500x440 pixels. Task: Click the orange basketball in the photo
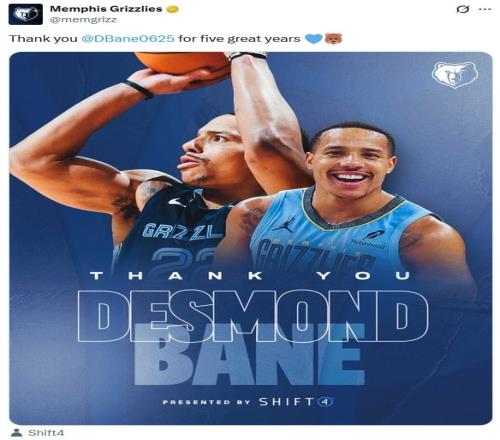[183, 63]
